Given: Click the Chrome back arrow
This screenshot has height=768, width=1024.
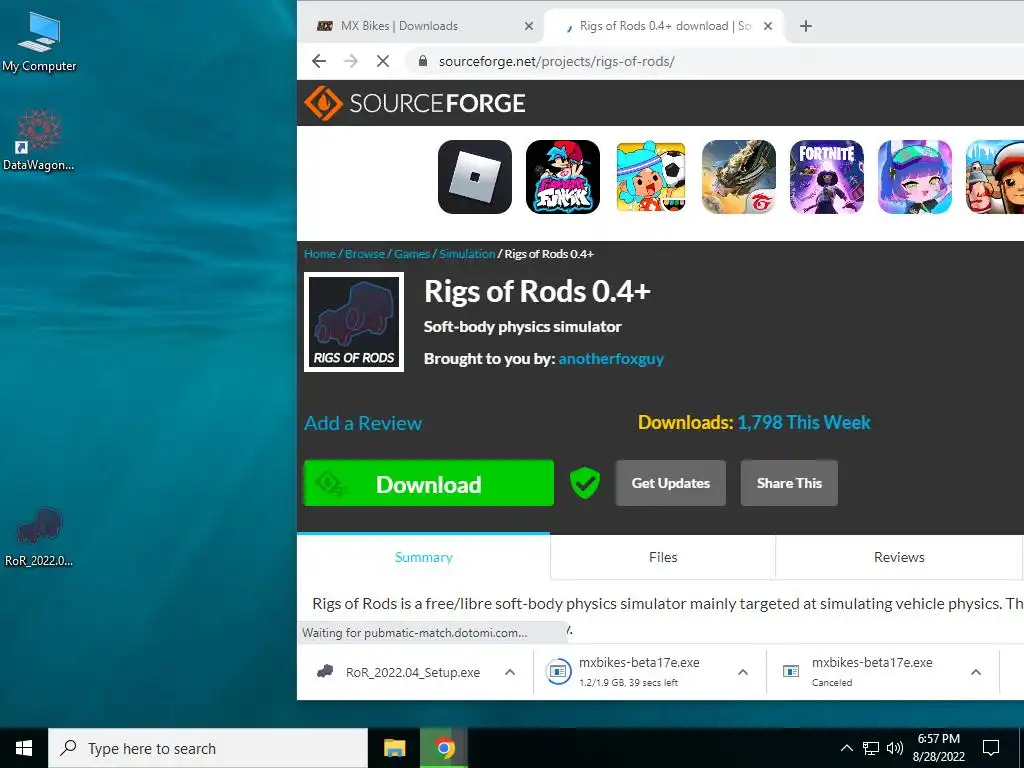Looking at the screenshot, I should point(319,61).
